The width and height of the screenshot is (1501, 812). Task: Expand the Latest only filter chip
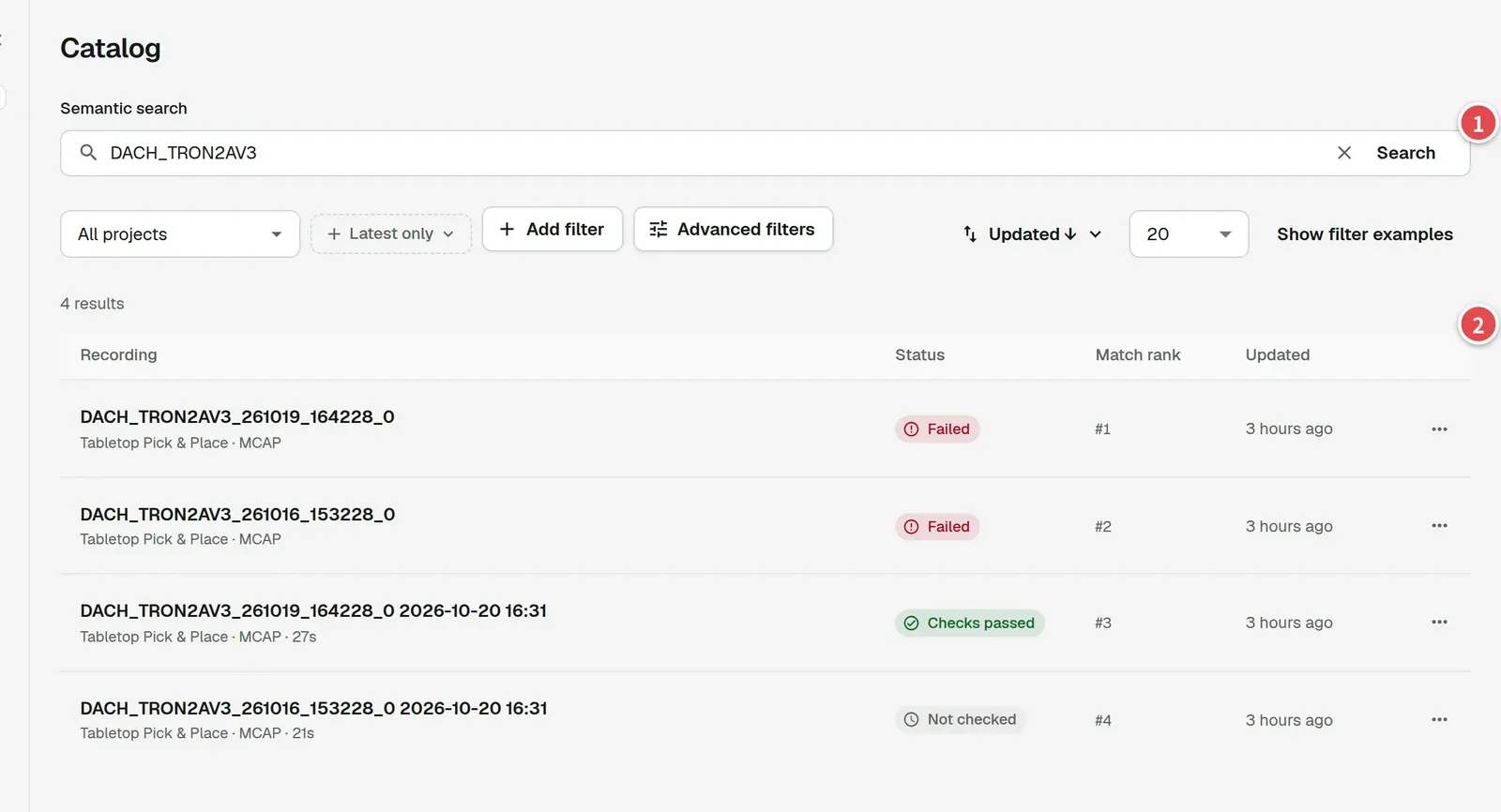point(391,233)
